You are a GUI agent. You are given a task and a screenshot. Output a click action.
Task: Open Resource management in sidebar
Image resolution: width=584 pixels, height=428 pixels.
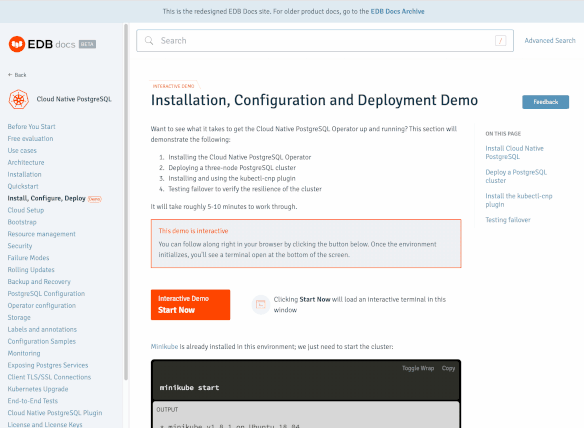[x=41, y=234]
